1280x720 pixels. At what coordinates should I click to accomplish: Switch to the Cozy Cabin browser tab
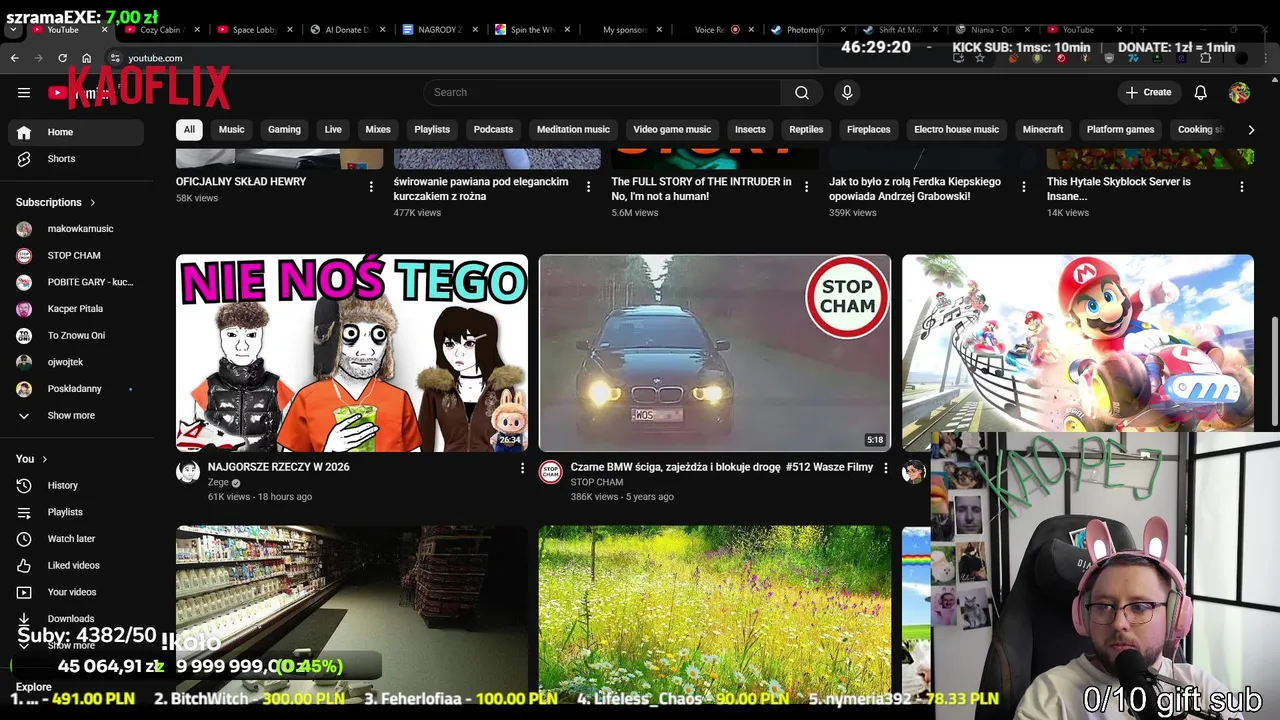click(162, 30)
